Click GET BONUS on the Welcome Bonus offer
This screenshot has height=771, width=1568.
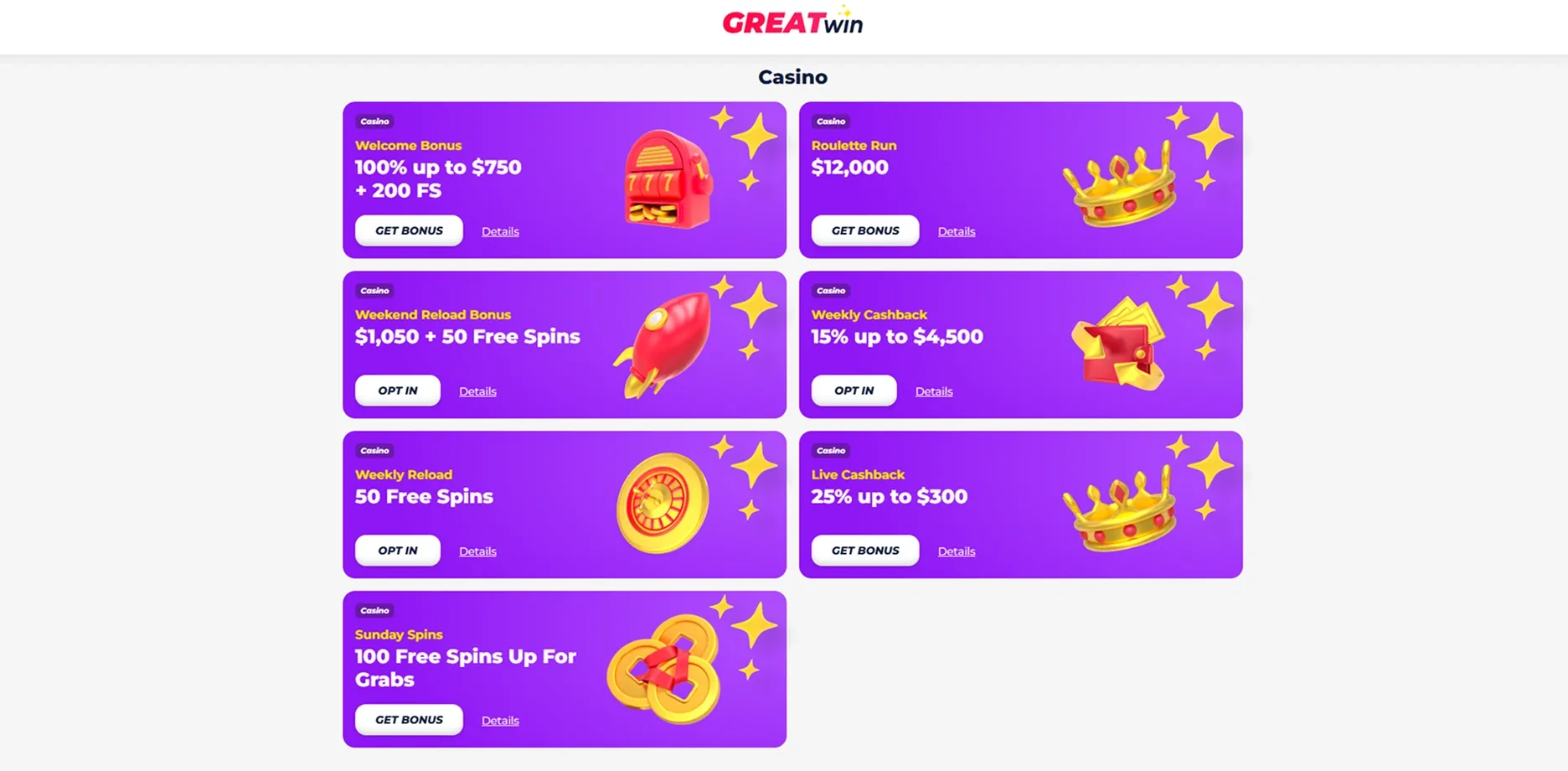point(409,230)
